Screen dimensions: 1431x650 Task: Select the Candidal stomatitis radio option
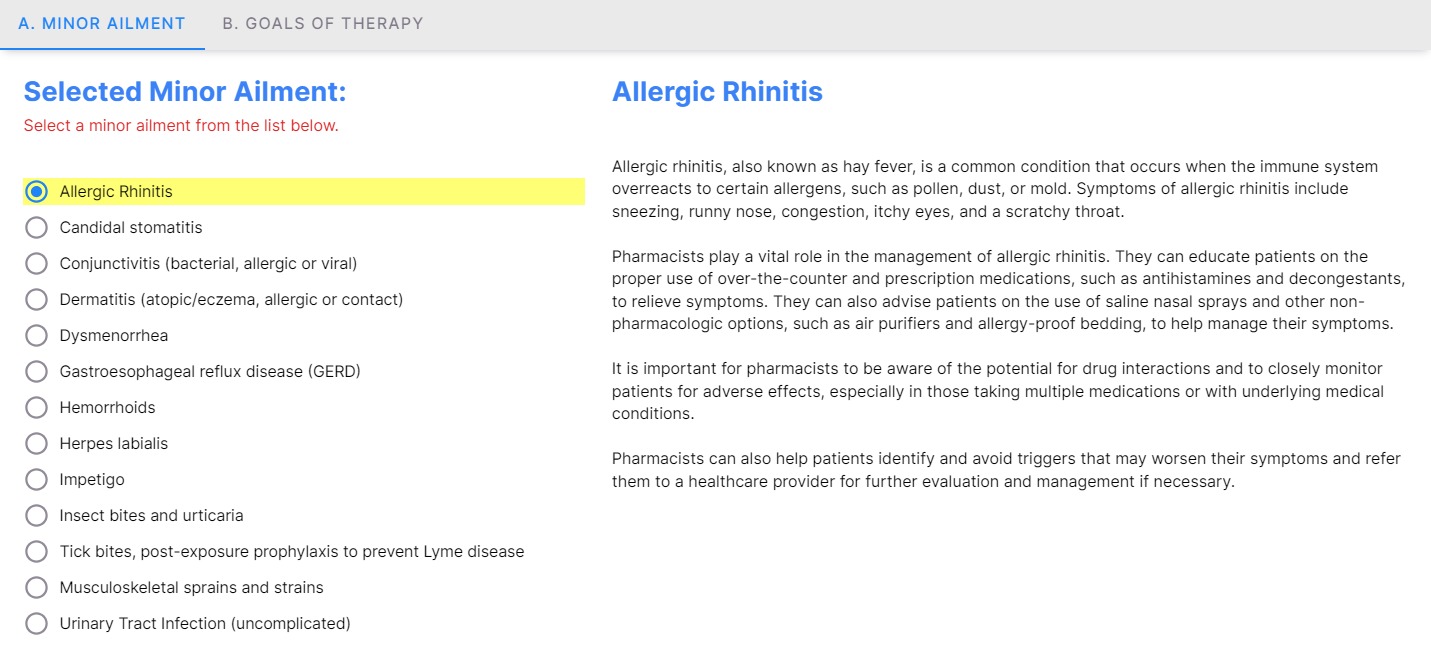click(x=37, y=227)
